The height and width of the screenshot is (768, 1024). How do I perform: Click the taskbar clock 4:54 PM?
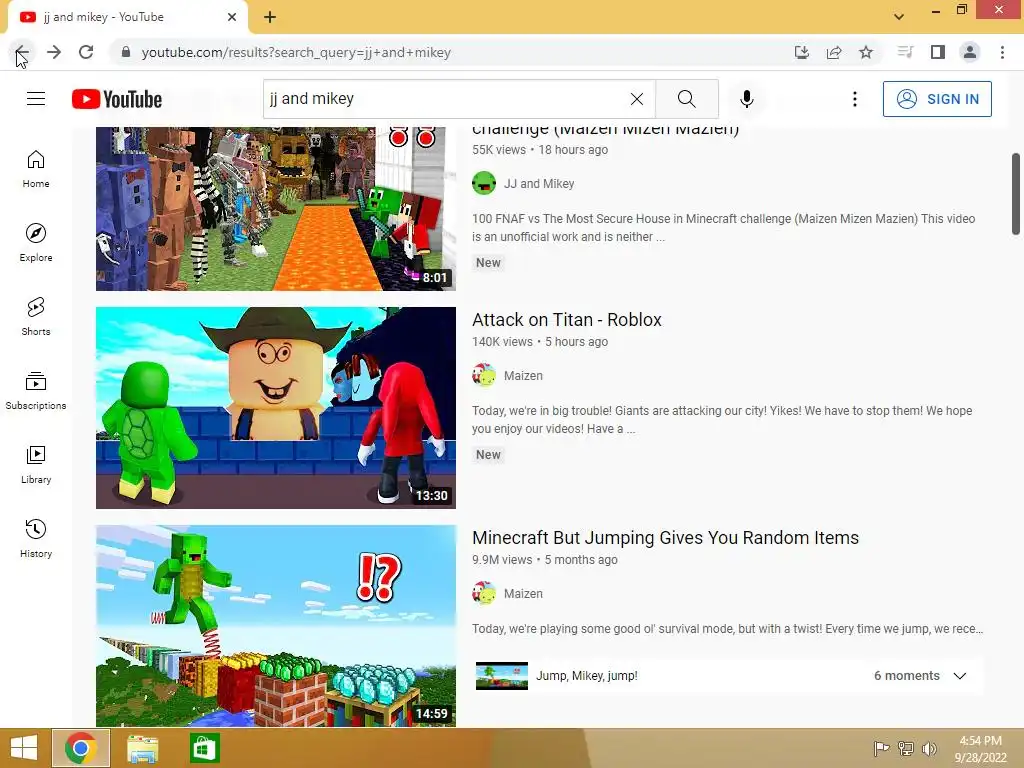click(x=980, y=741)
